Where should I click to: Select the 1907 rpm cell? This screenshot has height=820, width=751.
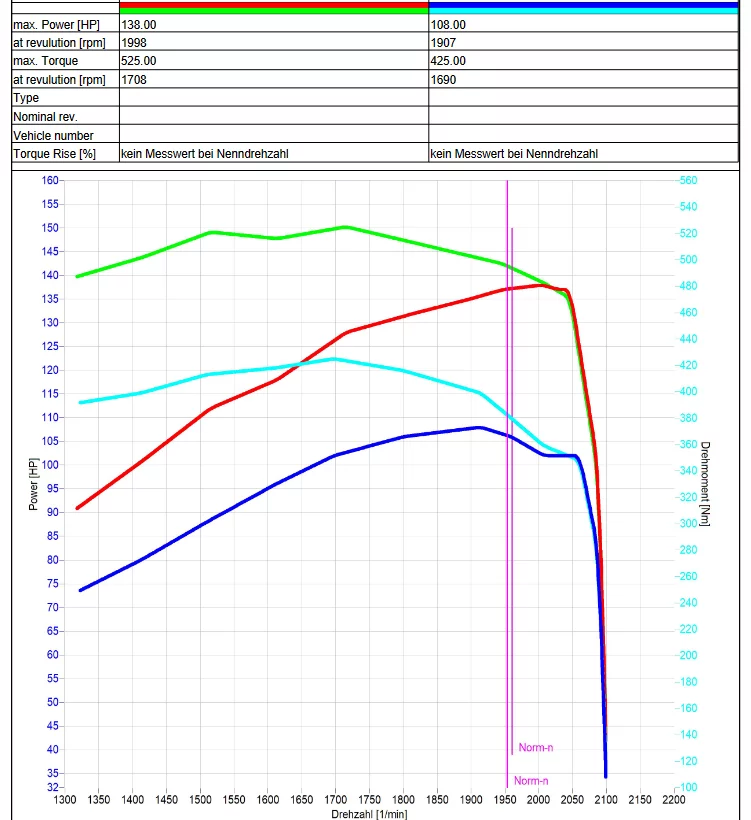[443, 42]
